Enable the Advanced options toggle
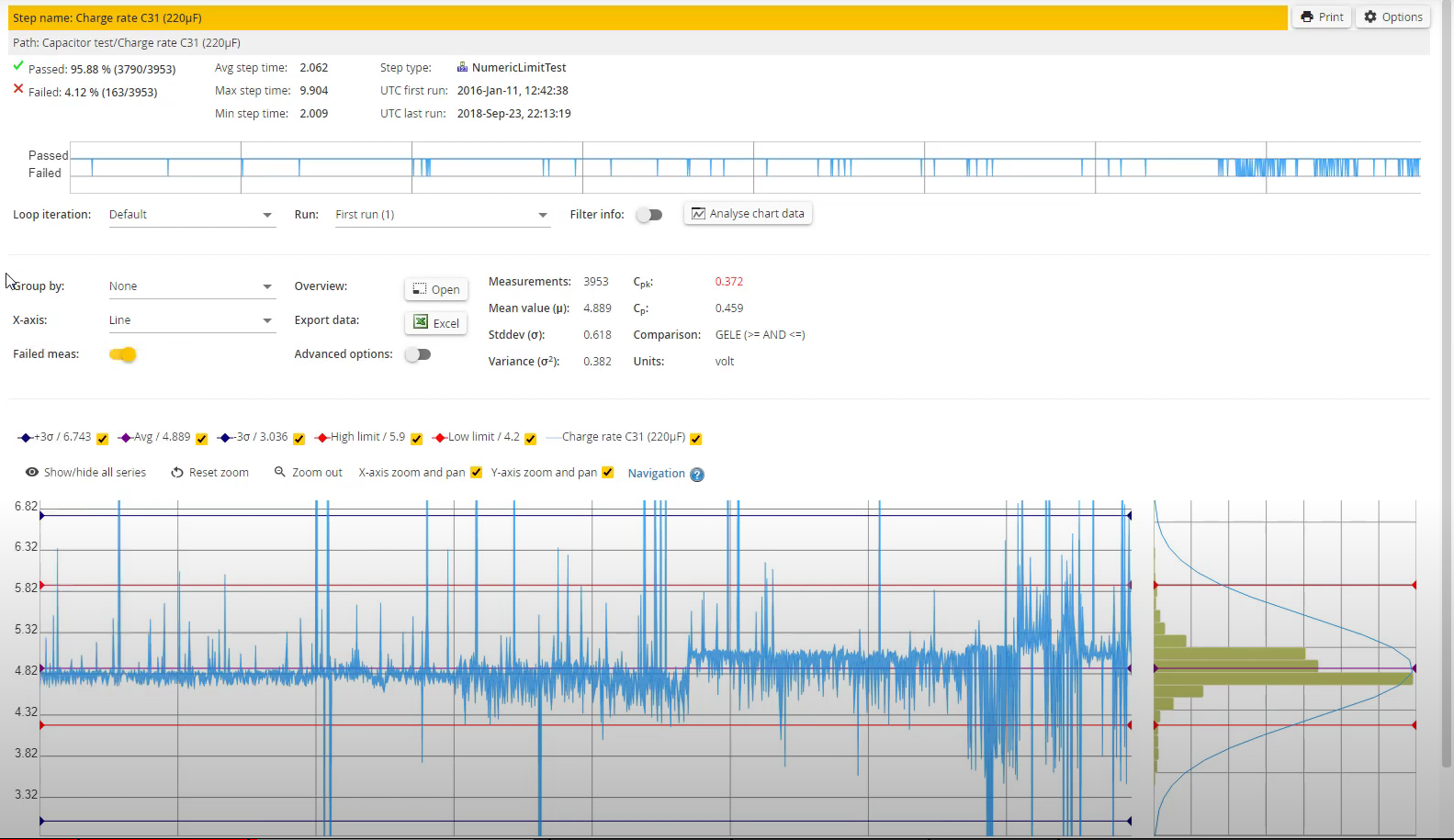 [418, 355]
